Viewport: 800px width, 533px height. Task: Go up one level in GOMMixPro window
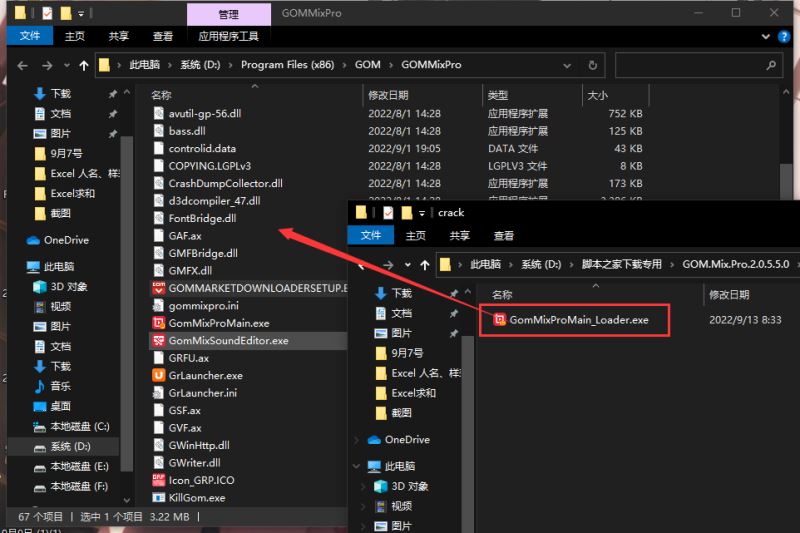[84, 65]
